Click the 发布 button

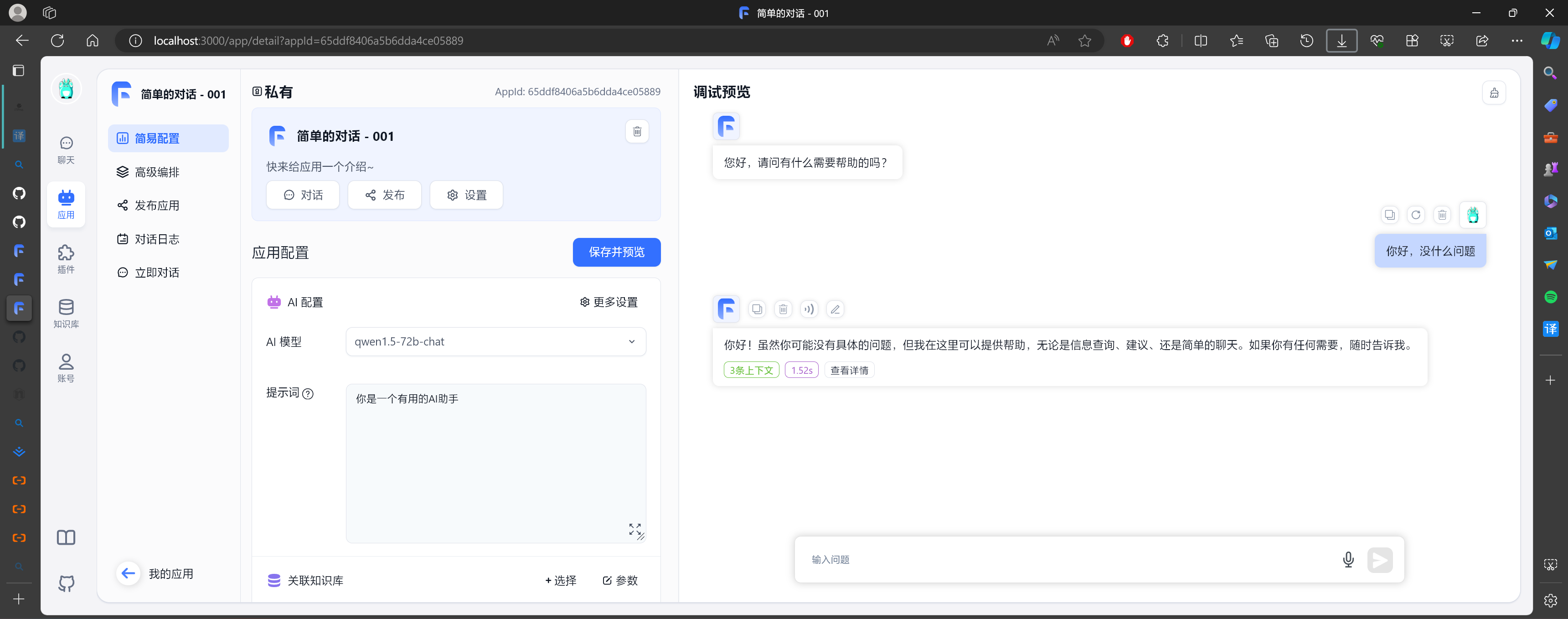coord(384,195)
